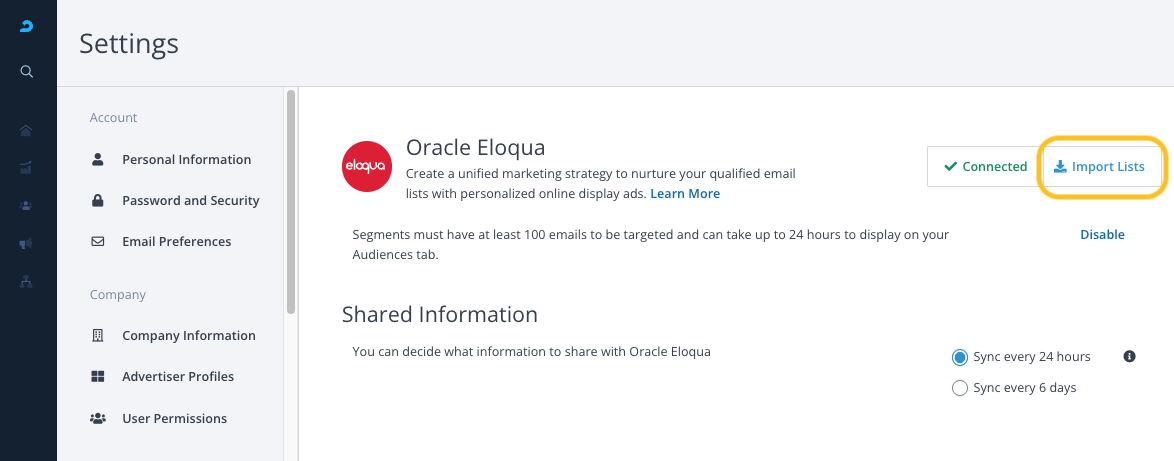The width and height of the screenshot is (1174, 461).
Task: Select Sync every 6 days option
Action: pyautogui.click(x=960, y=388)
